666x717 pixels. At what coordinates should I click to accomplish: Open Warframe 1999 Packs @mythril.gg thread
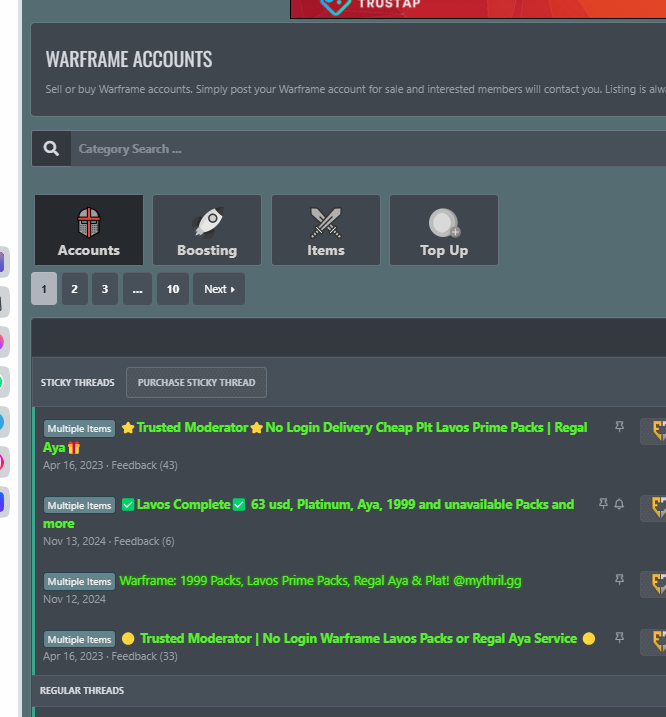point(320,581)
